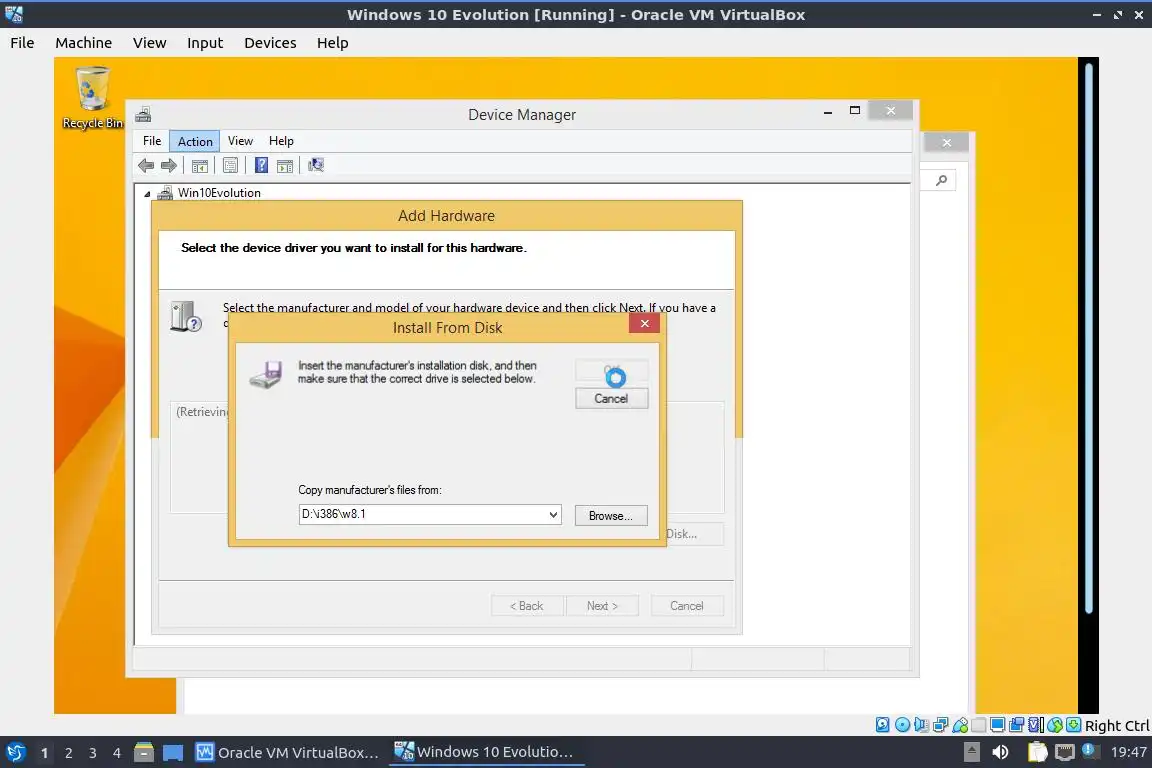The image size is (1152, 768).
Task: Click the host taskbar network connection icon
Action: pos(1065,752)
